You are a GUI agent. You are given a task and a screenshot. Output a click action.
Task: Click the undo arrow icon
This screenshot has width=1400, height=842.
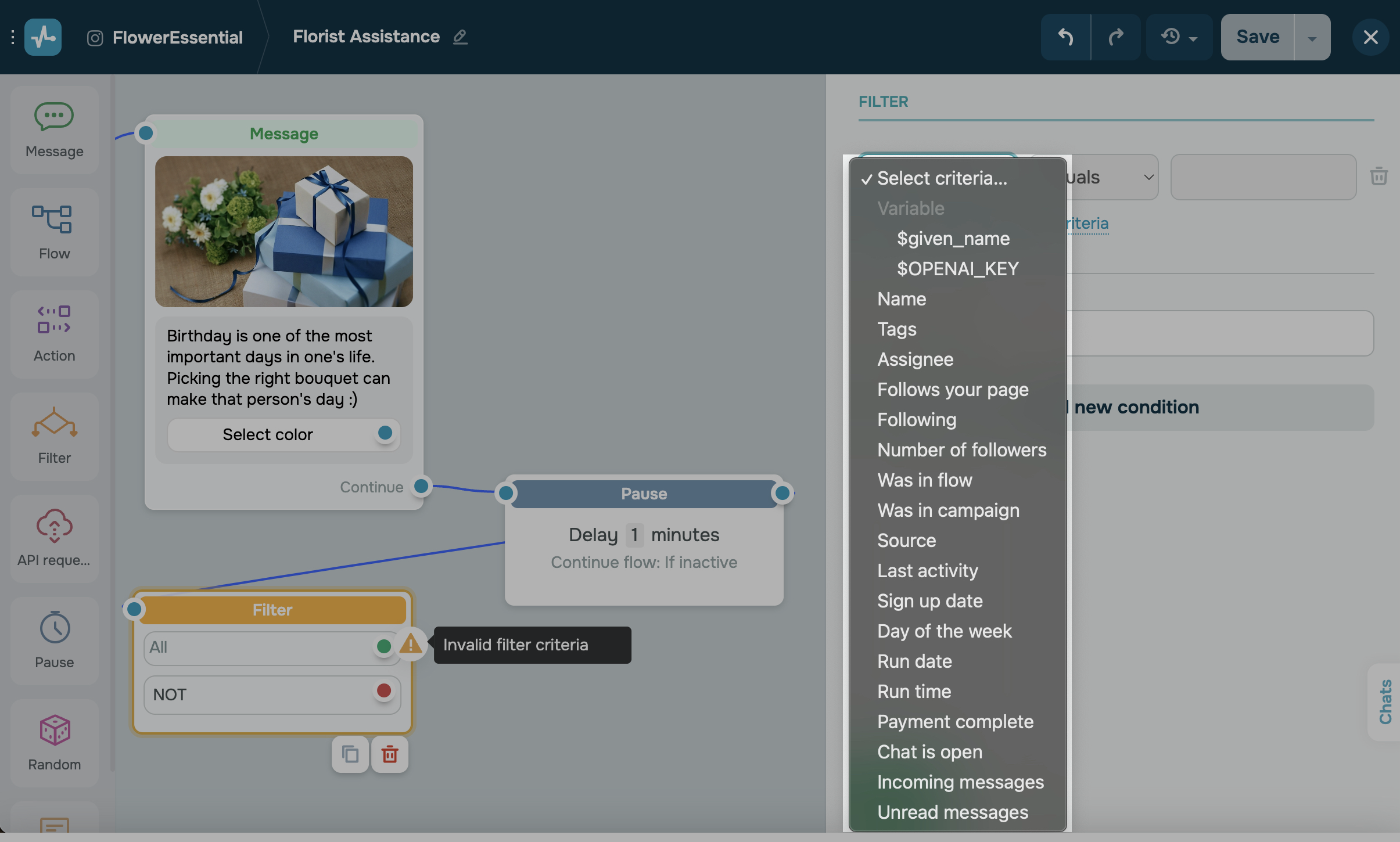pos(1065,37)
